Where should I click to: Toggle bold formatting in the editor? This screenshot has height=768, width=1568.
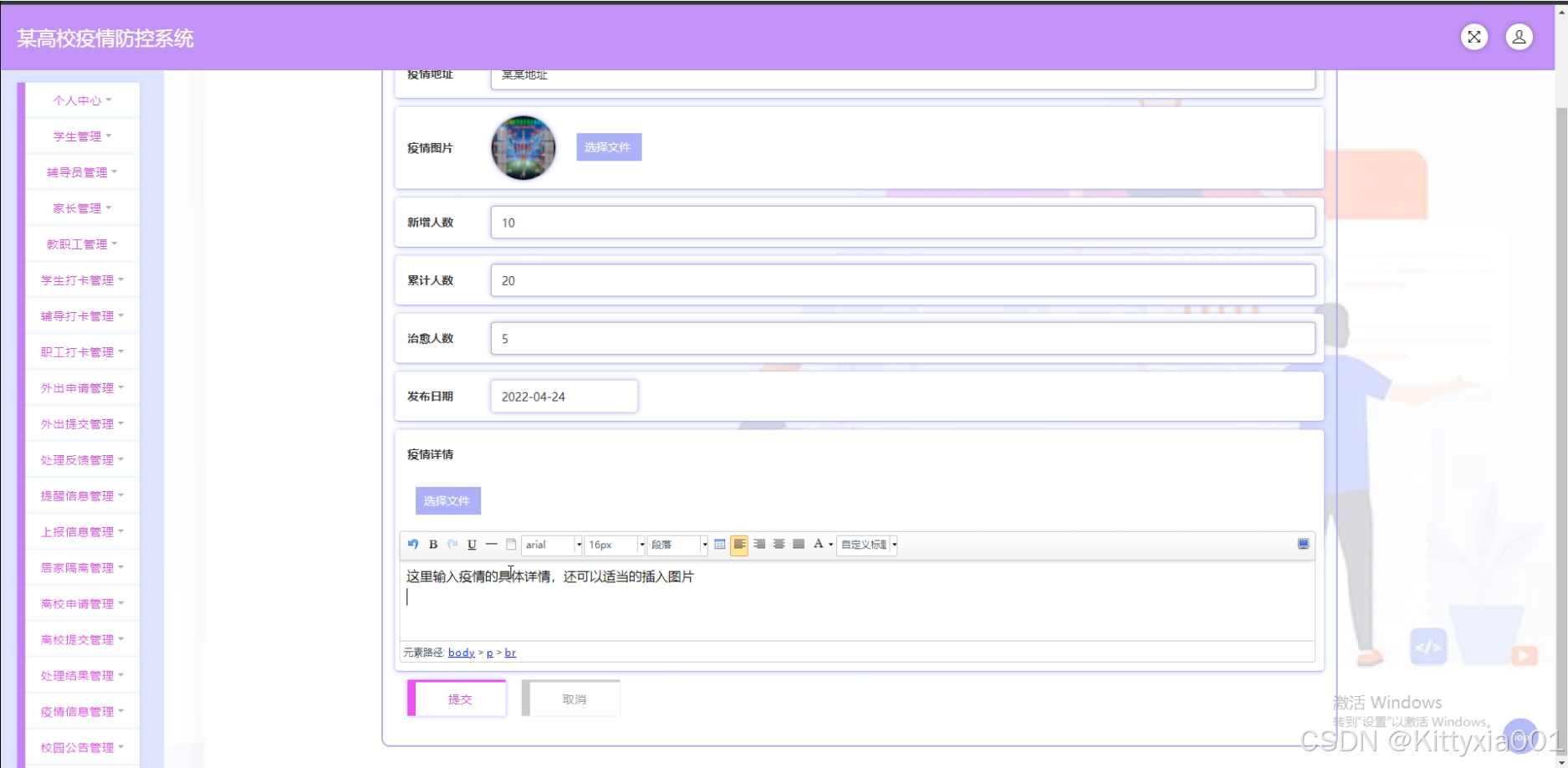coord(433,545)
